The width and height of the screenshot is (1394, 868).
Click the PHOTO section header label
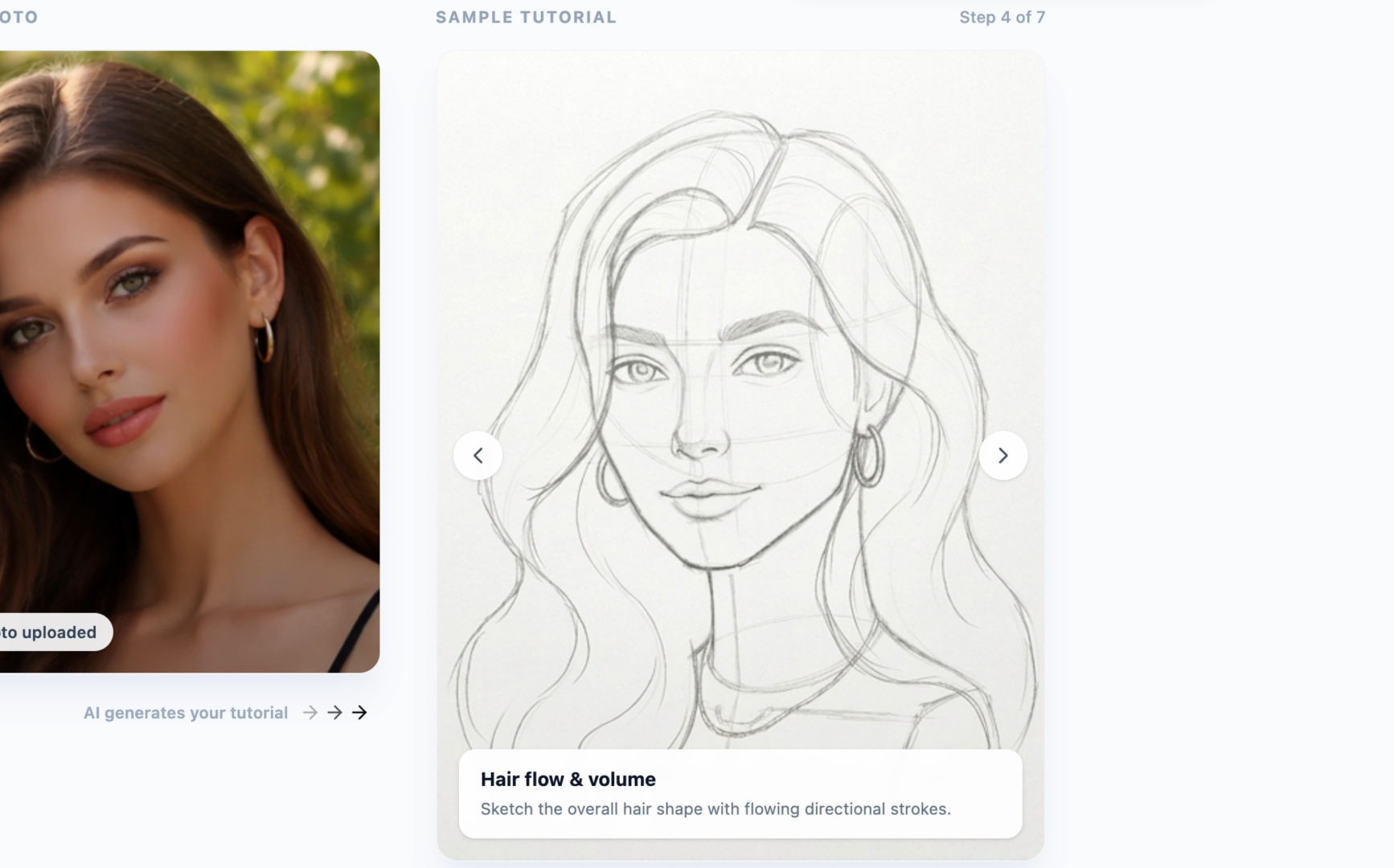19,17
